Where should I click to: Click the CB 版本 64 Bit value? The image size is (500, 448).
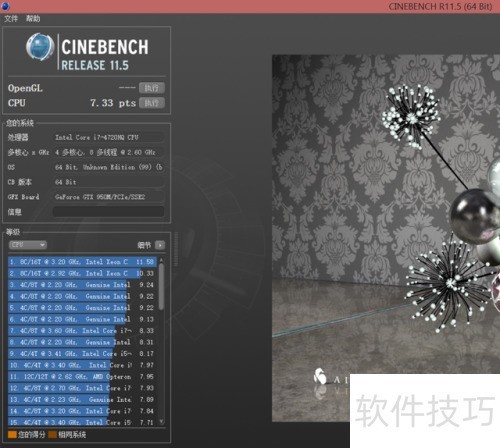[108, 182]
